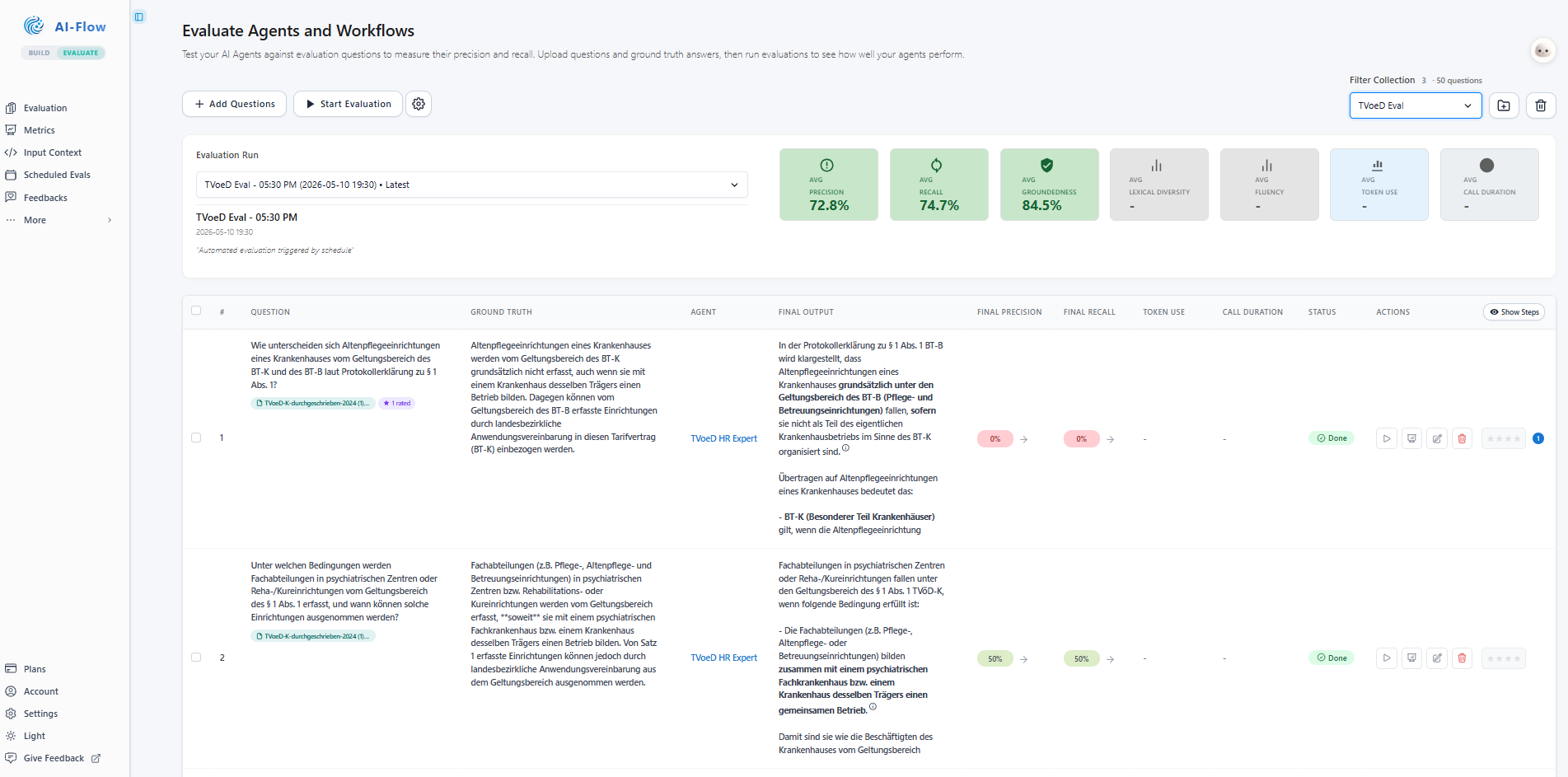Click the '1 rated' badge on question 1
Screen dimensions: 1568x777
[397, 403]
